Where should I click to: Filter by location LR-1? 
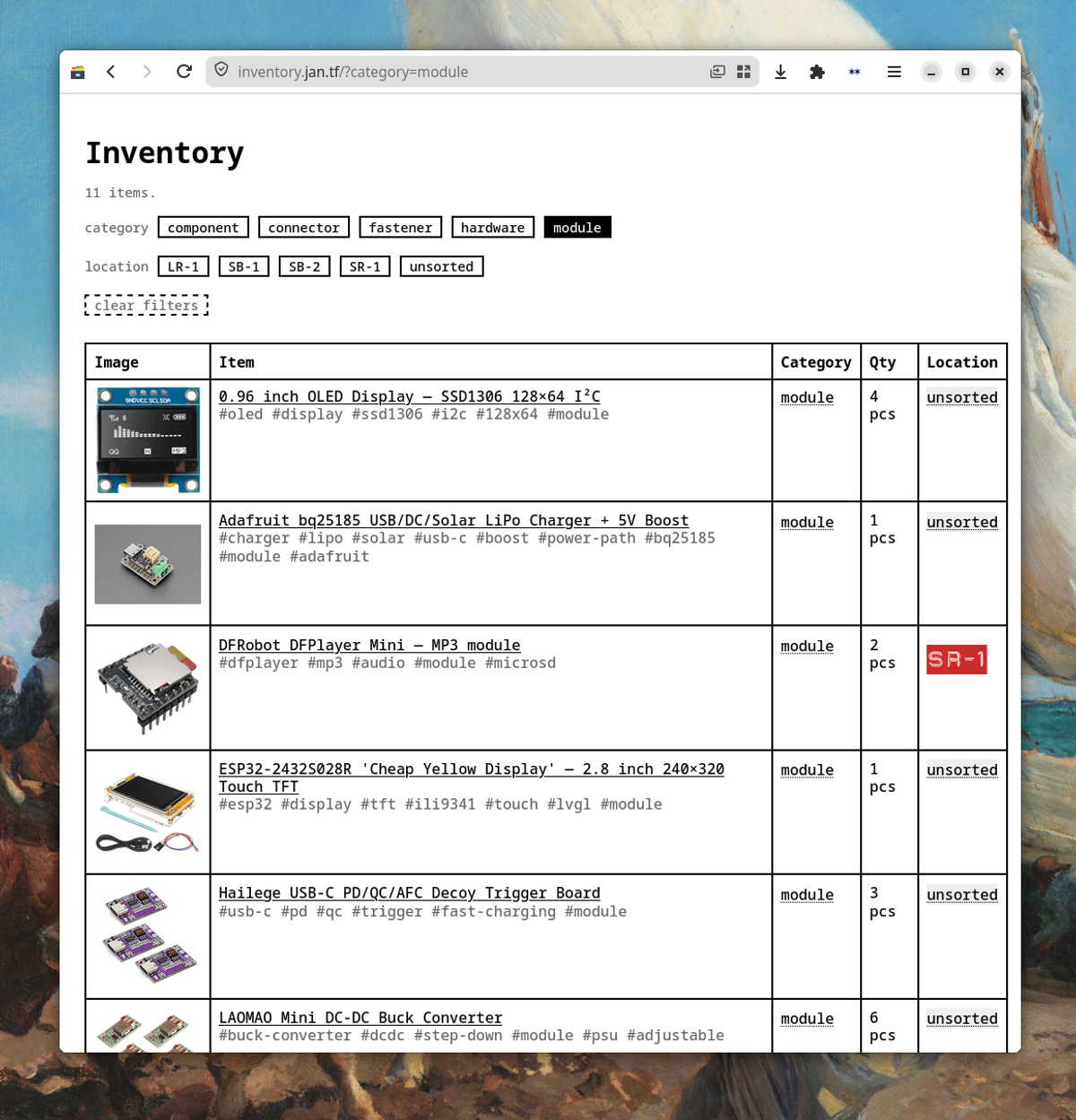click(x=184, y=266)
